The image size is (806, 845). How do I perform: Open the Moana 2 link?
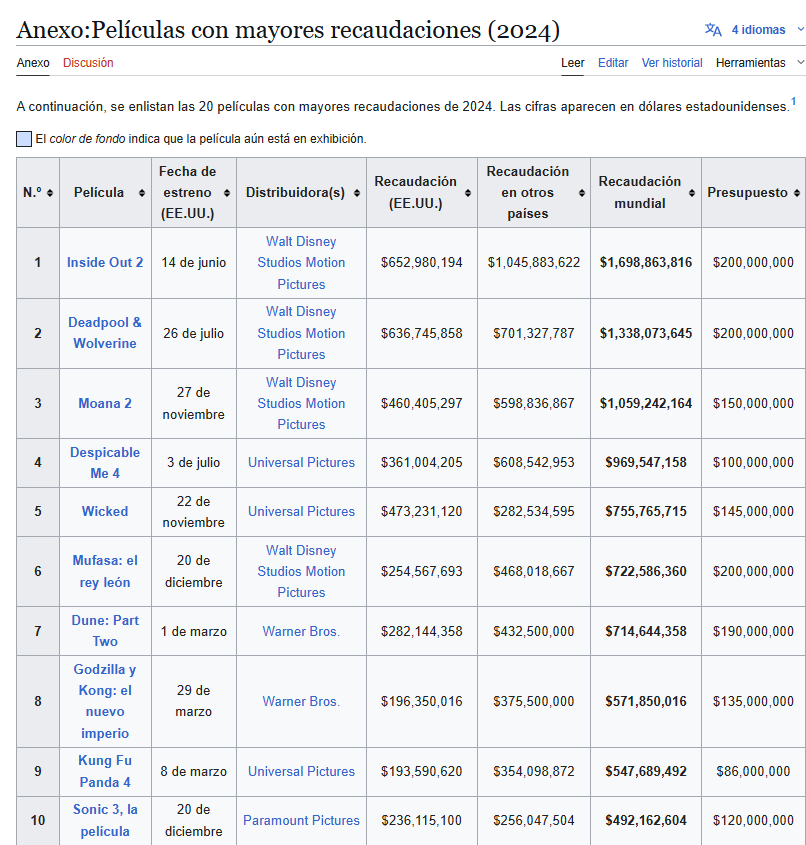click(105, 403)
